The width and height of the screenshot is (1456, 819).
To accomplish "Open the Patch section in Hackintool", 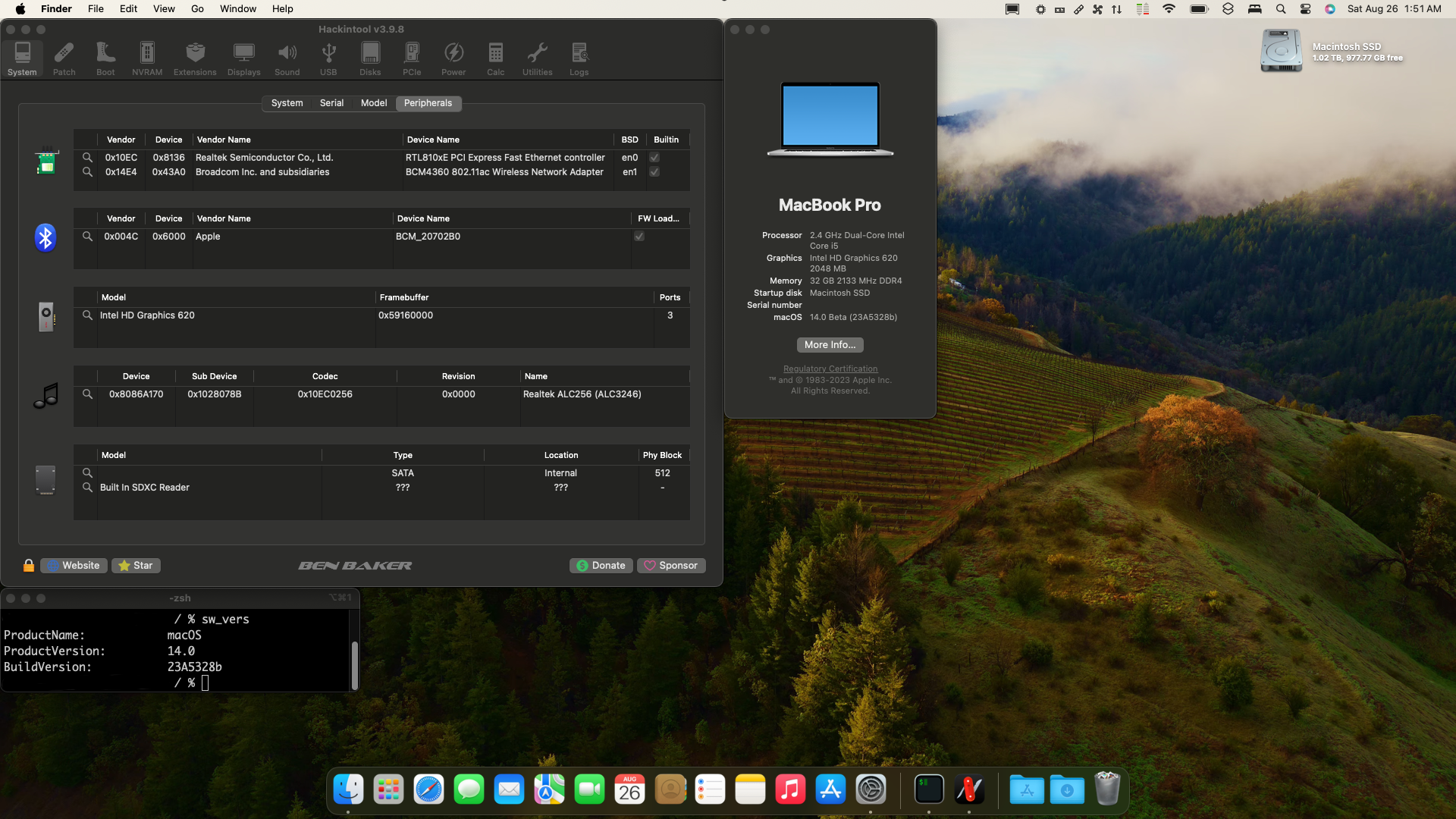I will coord(64,58).
